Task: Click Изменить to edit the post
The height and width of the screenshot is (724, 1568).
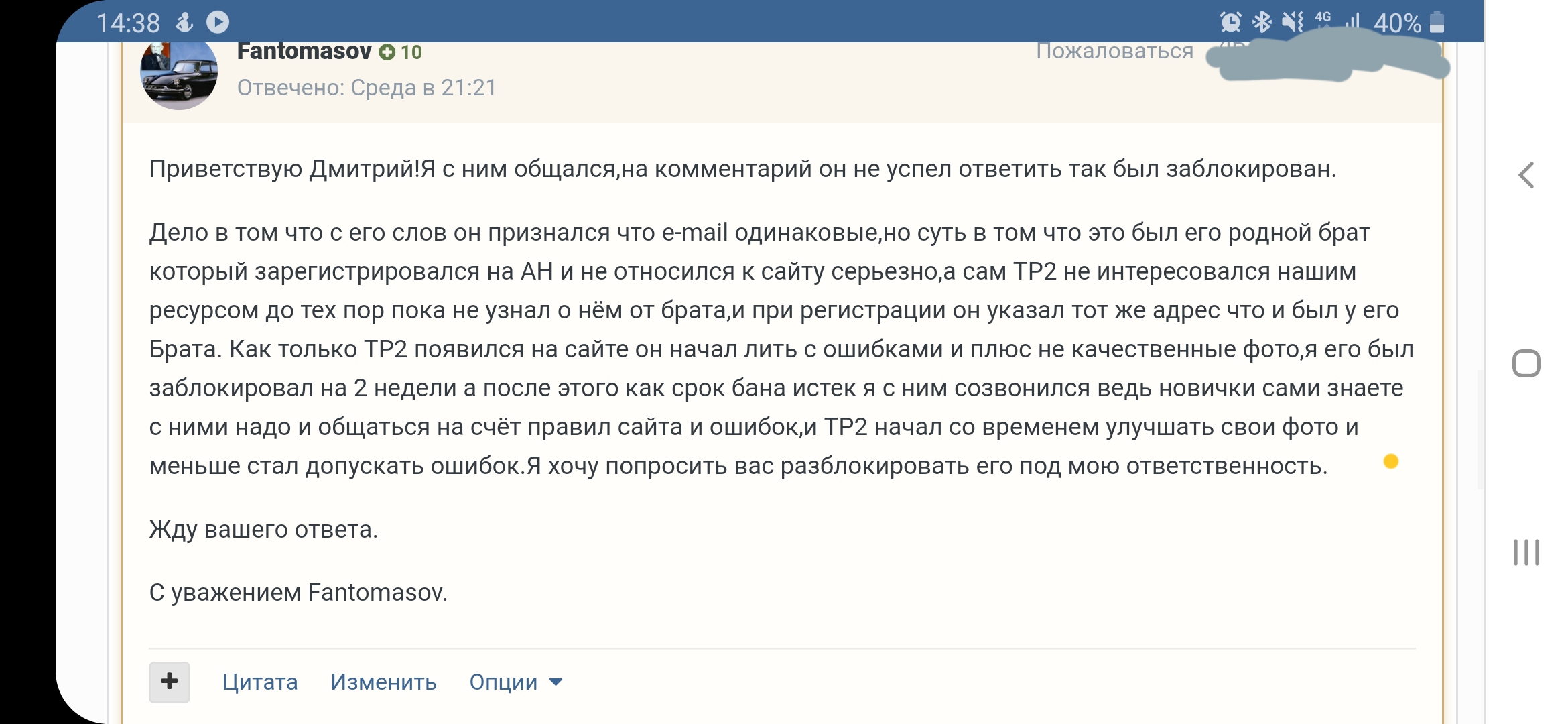Action: click(383, 682)
